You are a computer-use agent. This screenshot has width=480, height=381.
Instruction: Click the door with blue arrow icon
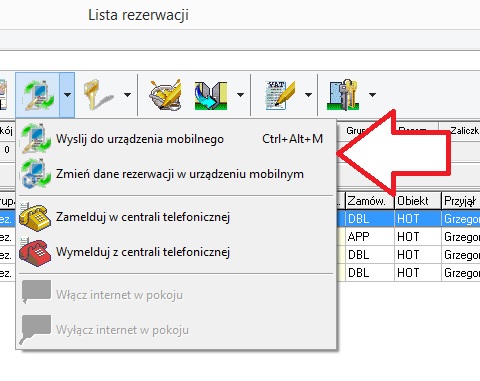coord(211,96)
